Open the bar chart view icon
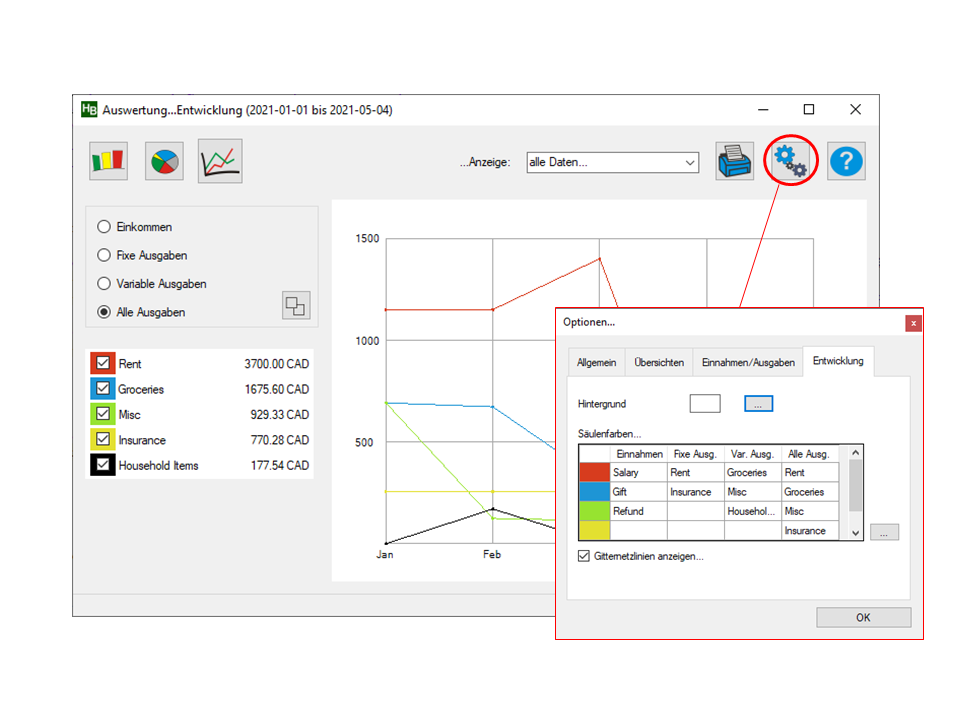The width and height of the screenshot is (960, 720). pyautogui.click(x=108, y=161)
